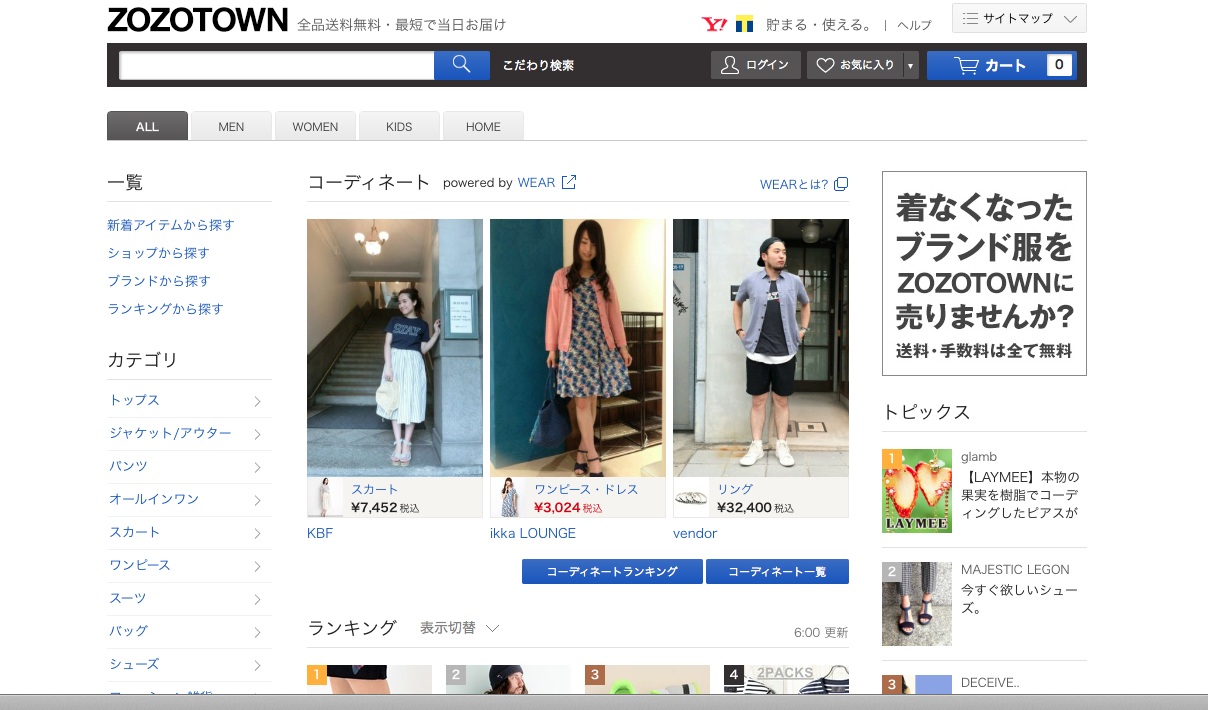This screenshot has width=1208, height=710.
Task: Click the WEARとは? popup icon
Action: (x=841, y=184)
